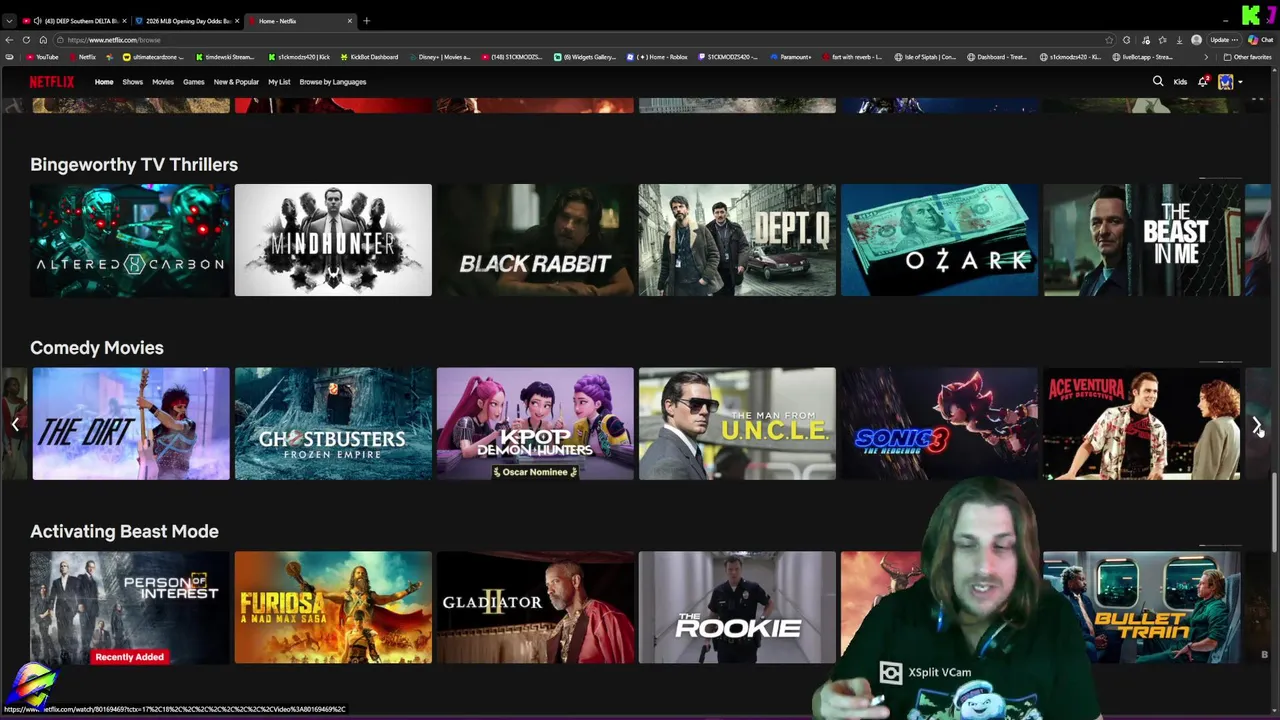Screen dimensions: 1280x720
Task: Open browser downloads icon
Action: point(1180,40)
